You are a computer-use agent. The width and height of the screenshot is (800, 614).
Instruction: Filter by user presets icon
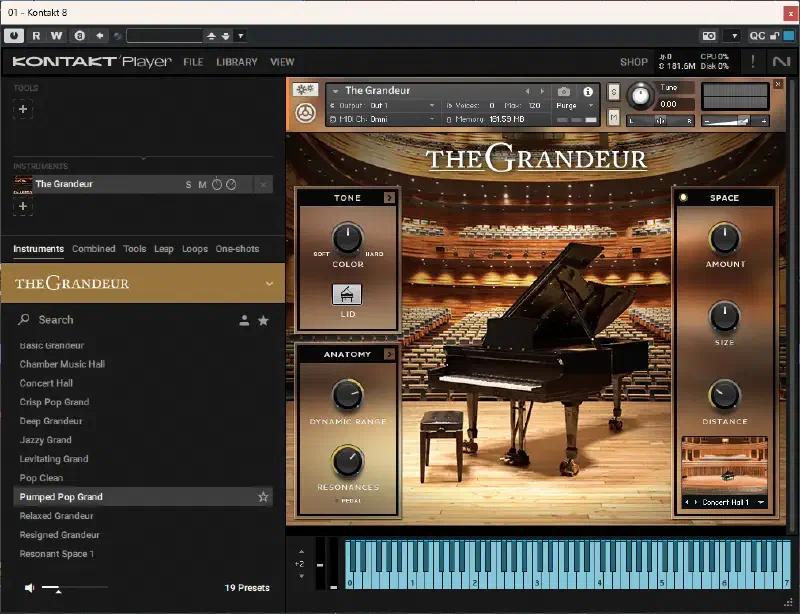click(244, 321)
